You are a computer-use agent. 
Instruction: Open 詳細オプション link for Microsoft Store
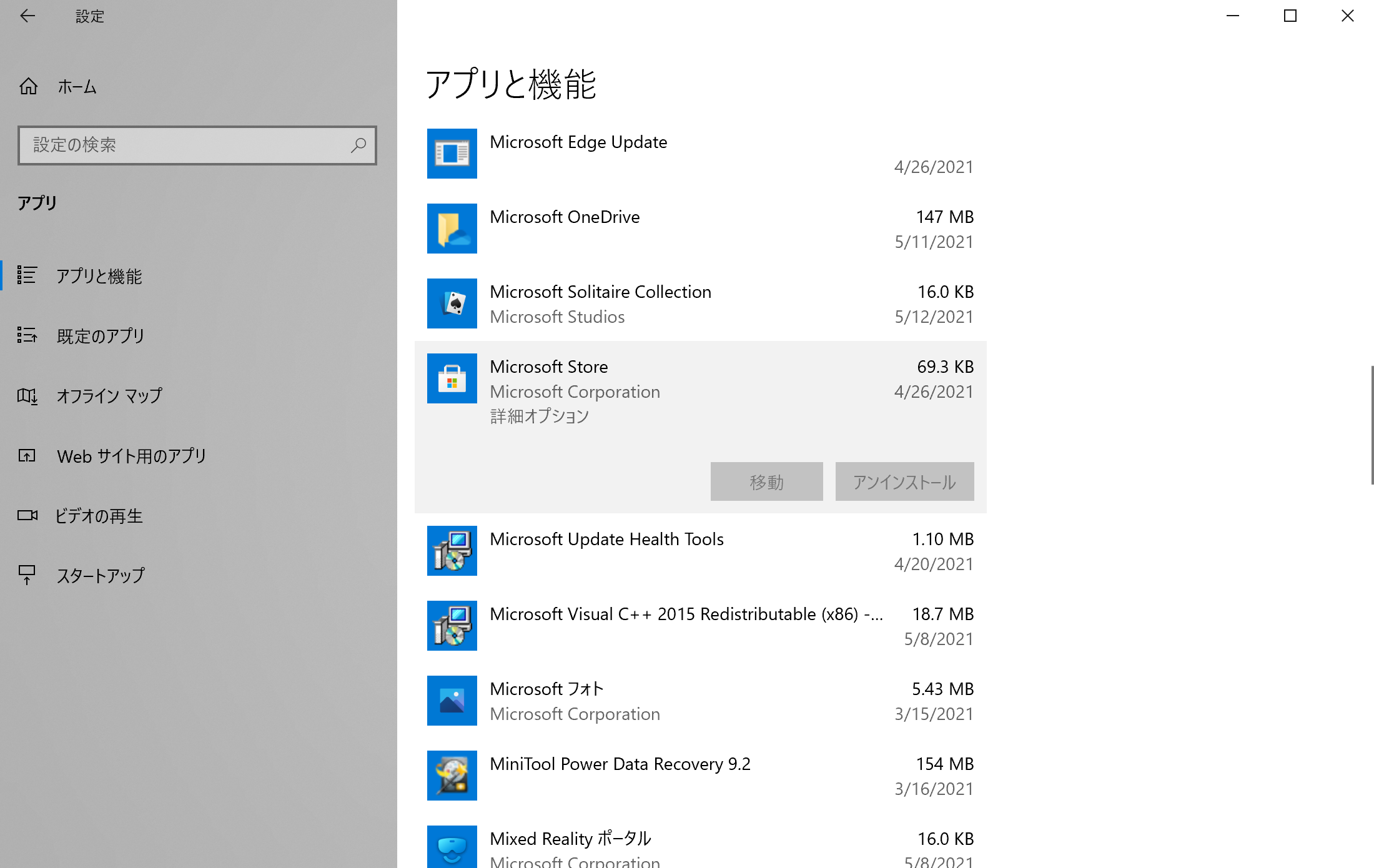coord(539,417)
